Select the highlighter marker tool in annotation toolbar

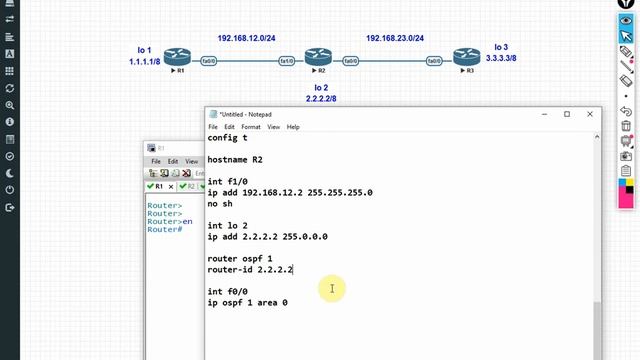tap(626, 52)
